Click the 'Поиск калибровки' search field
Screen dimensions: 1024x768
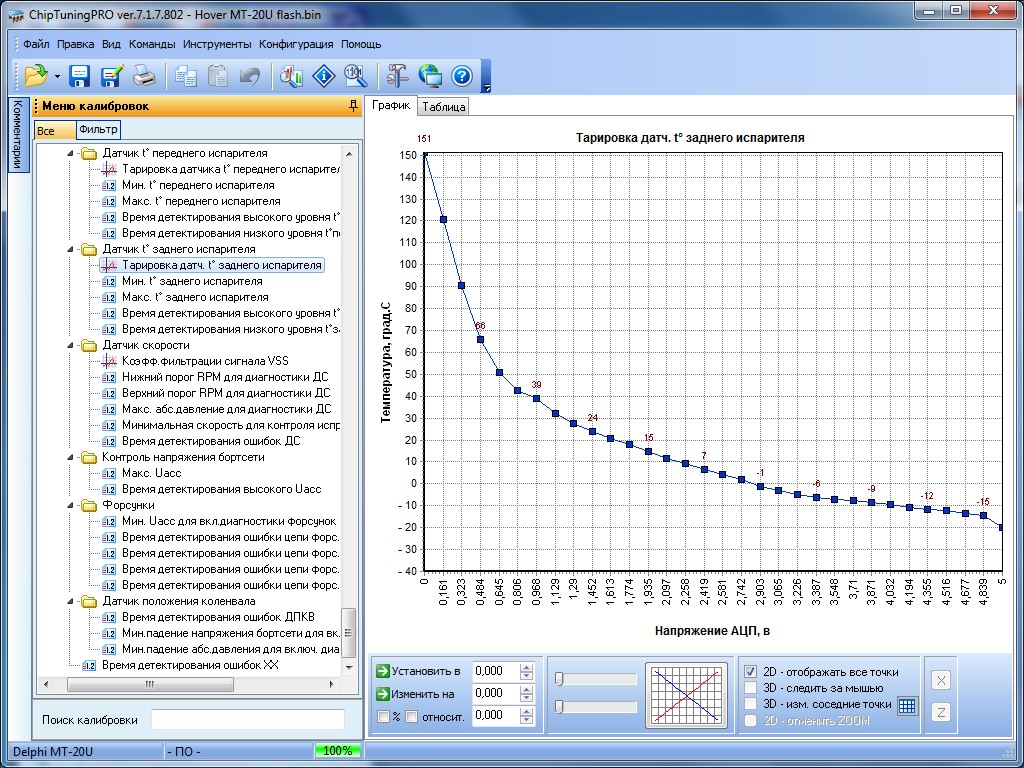pos(247,720)
